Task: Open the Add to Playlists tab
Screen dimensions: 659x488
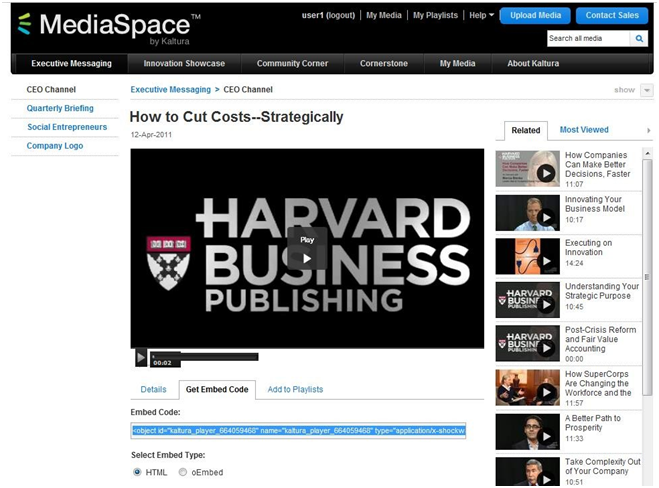Action: (x=295, y=389)
